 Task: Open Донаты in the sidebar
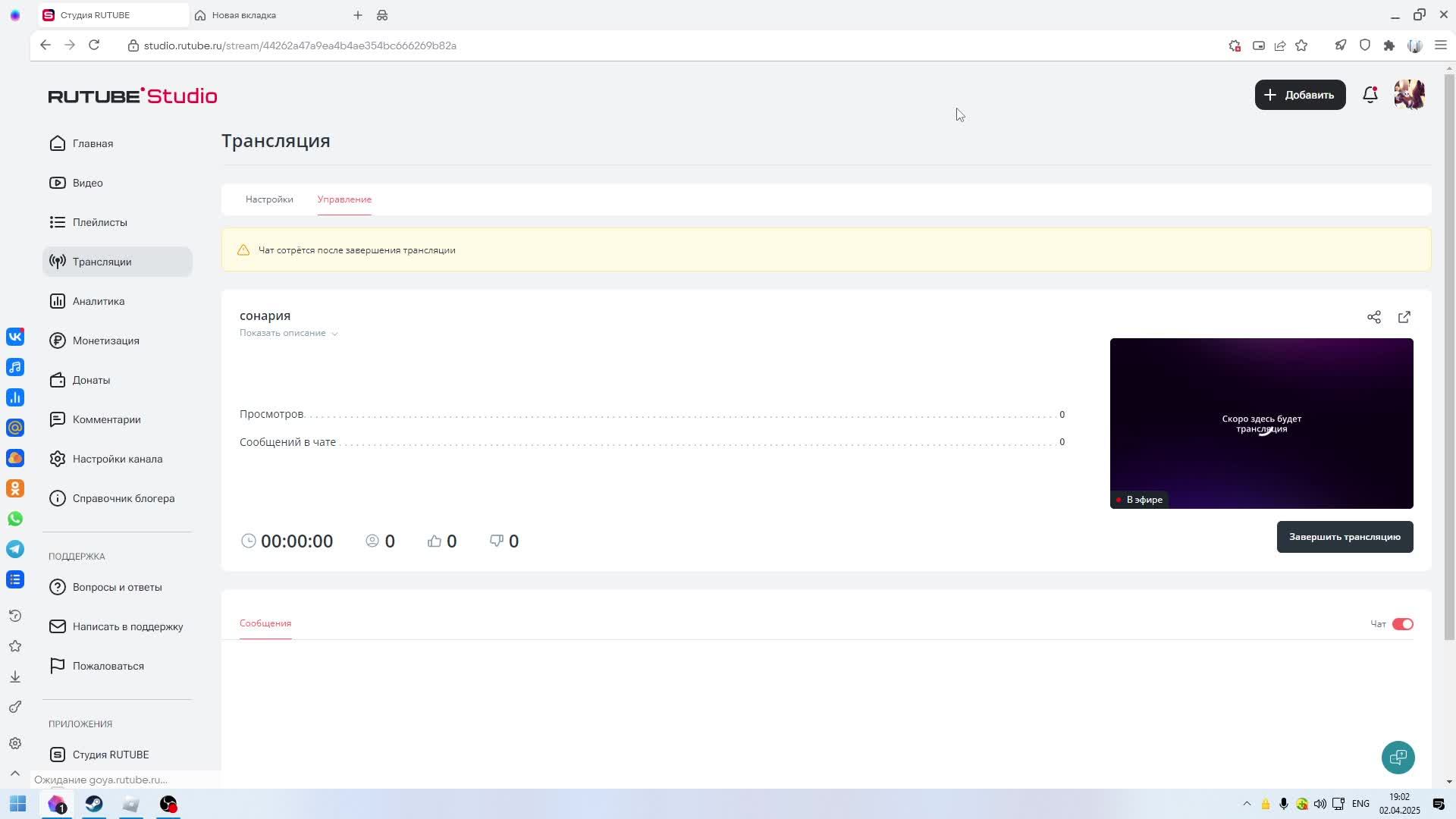pyautogui.click(x=91, y=380)
